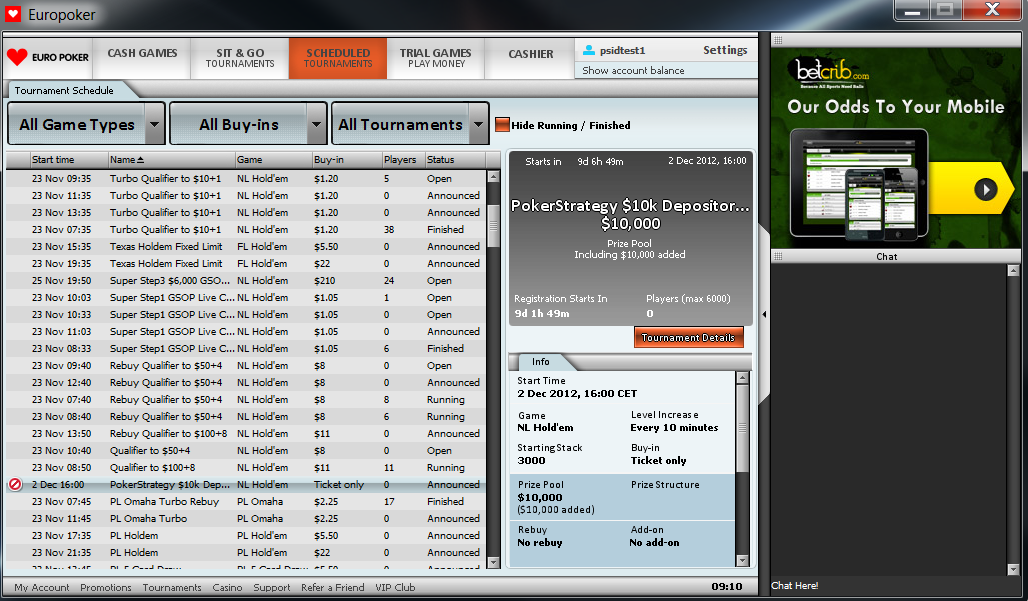Click the Info panel scroll-down arrow
The image size is (1028, 601).
point(742,560)
